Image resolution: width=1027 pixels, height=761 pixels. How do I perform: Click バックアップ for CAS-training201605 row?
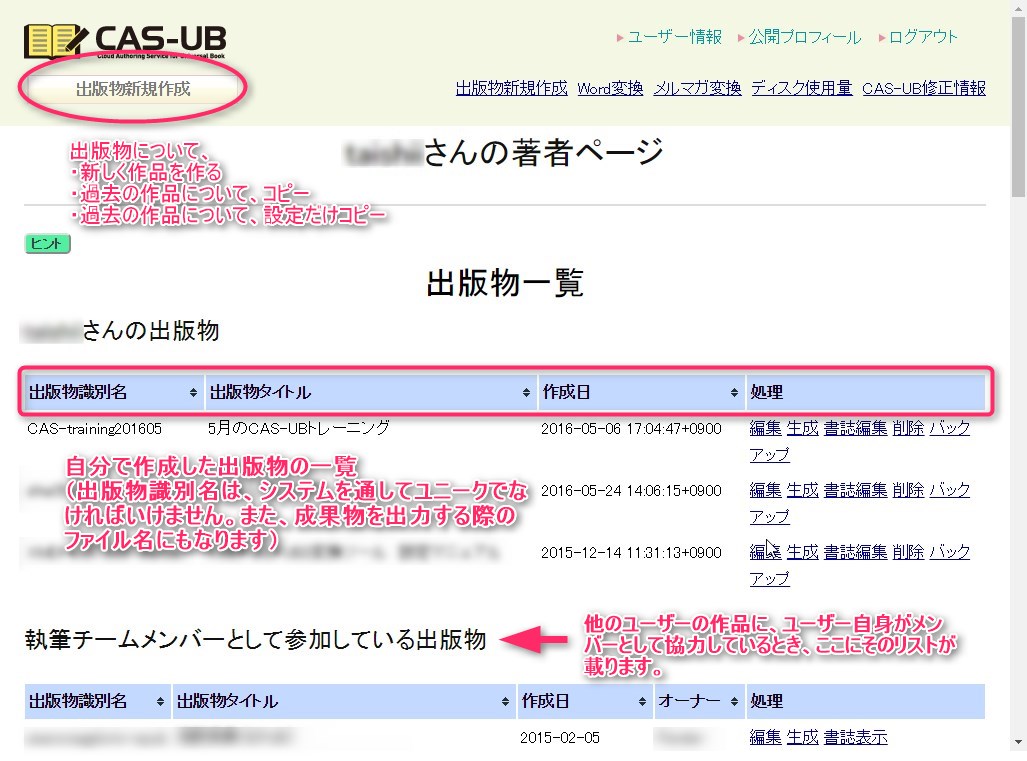pos(949,428)
